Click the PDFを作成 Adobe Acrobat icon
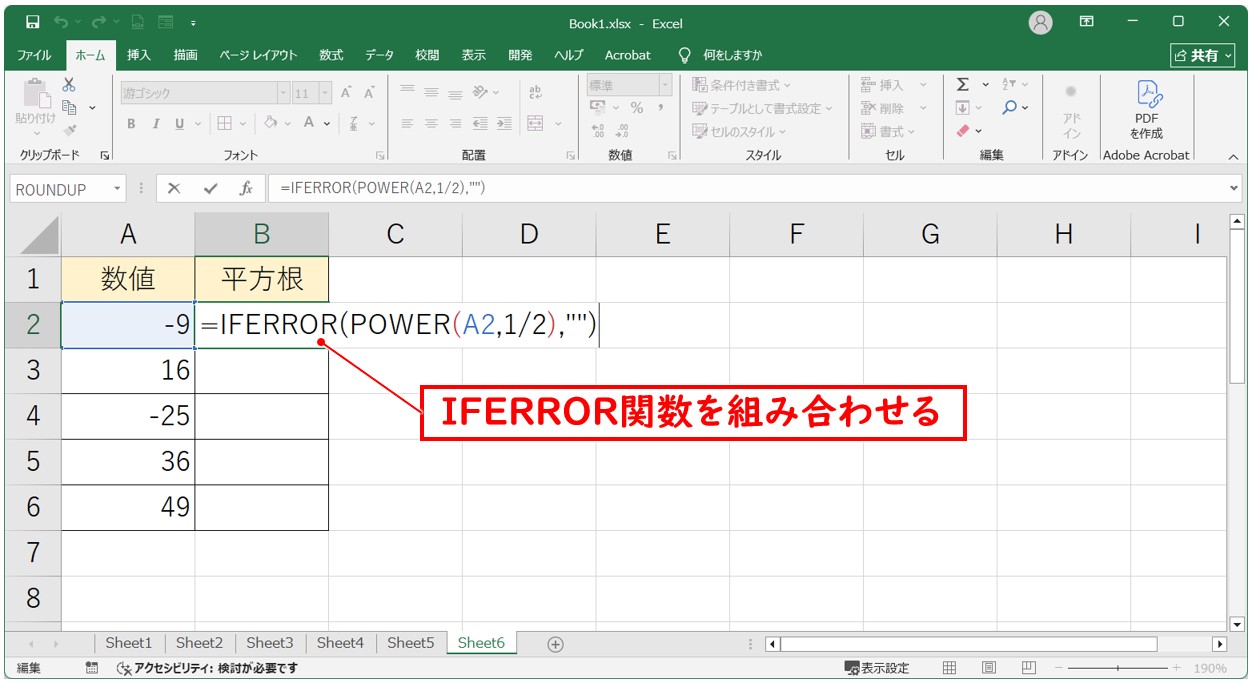The height and width of the screenshot is (685, 1255). [x=1146, y=112]
